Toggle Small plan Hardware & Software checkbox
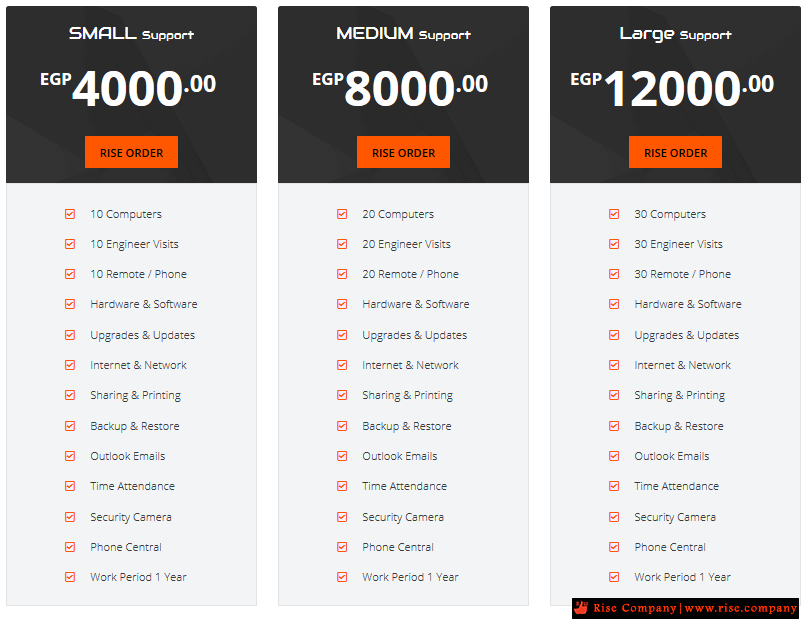810x622 pixels. pyautogui.click(x=70, y=304)
